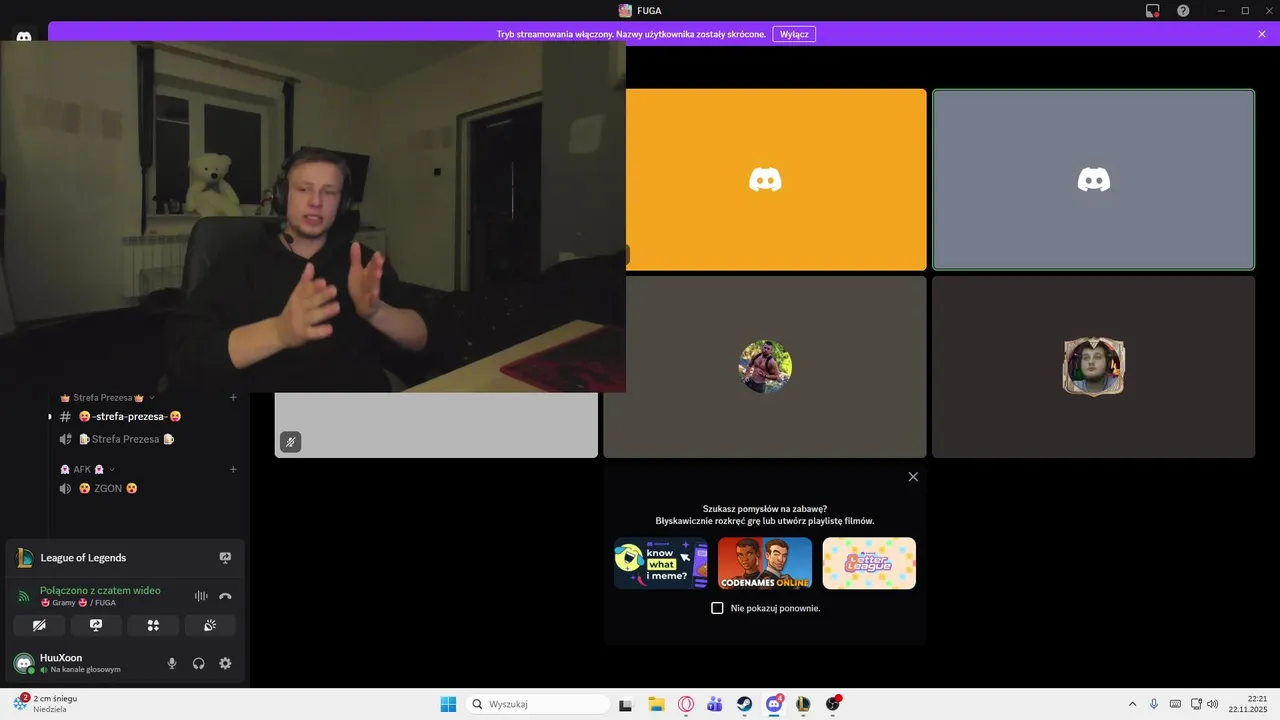Add channel to AFK category
Image resolution: width=1280 pixels, height=720 pixels.
click(233, 469)
